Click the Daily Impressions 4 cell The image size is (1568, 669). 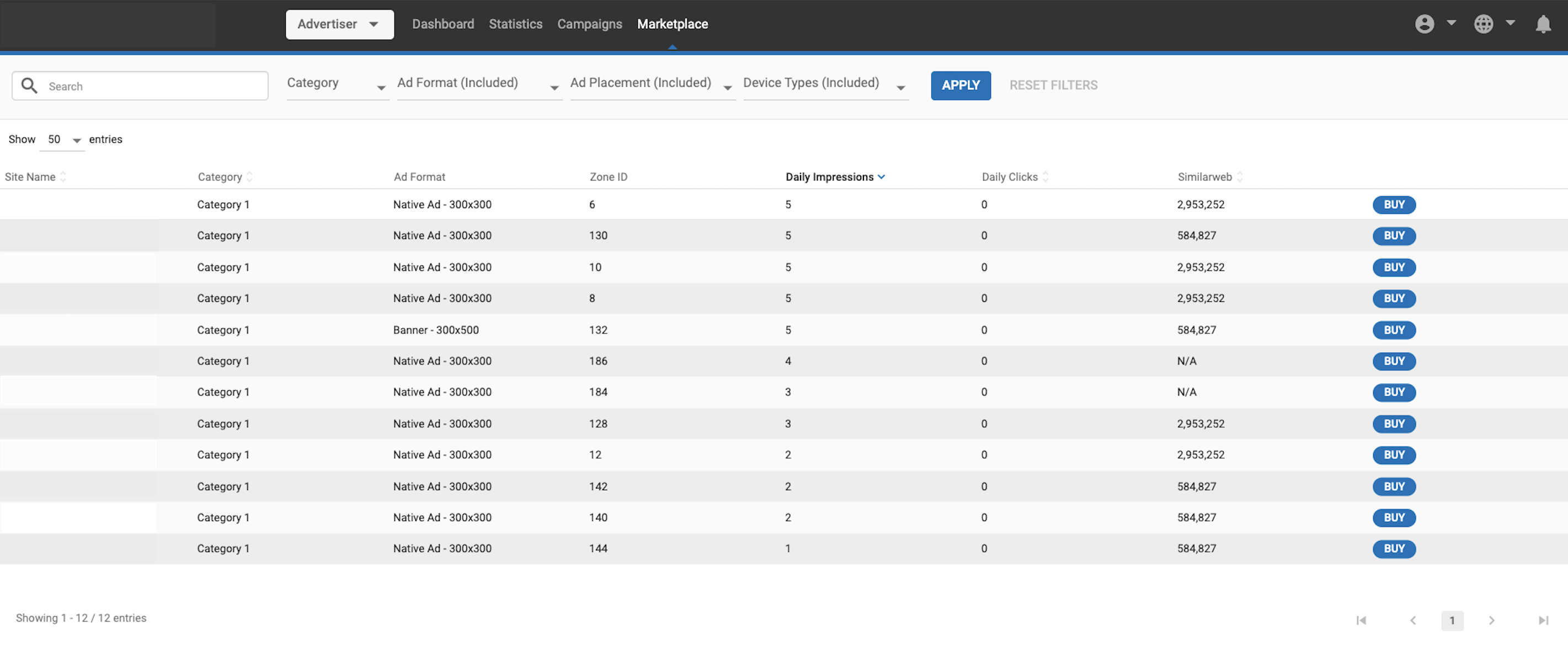point(788,361)
